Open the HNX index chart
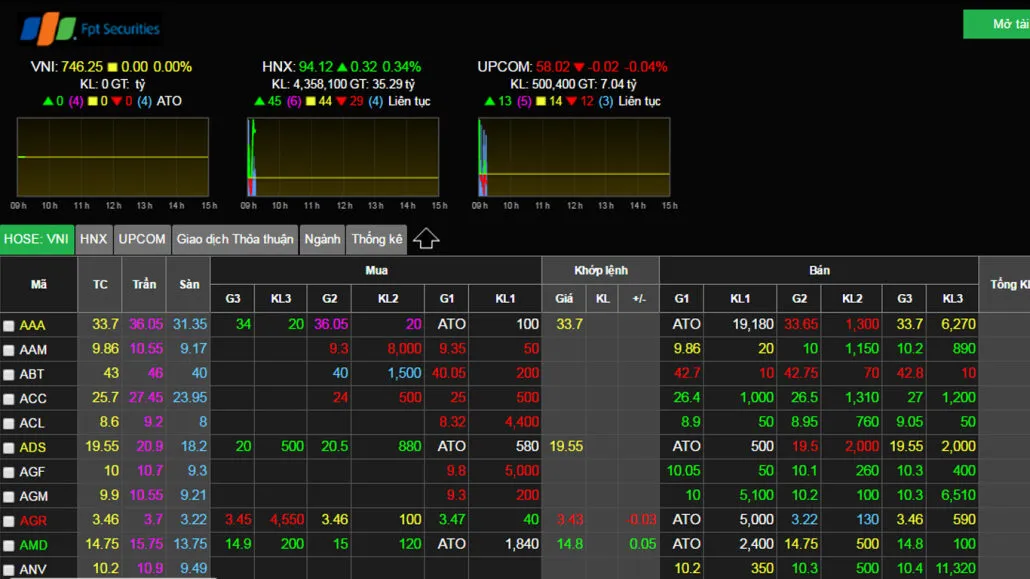The width and height of the screenshot is (1030, 579). 343,157
